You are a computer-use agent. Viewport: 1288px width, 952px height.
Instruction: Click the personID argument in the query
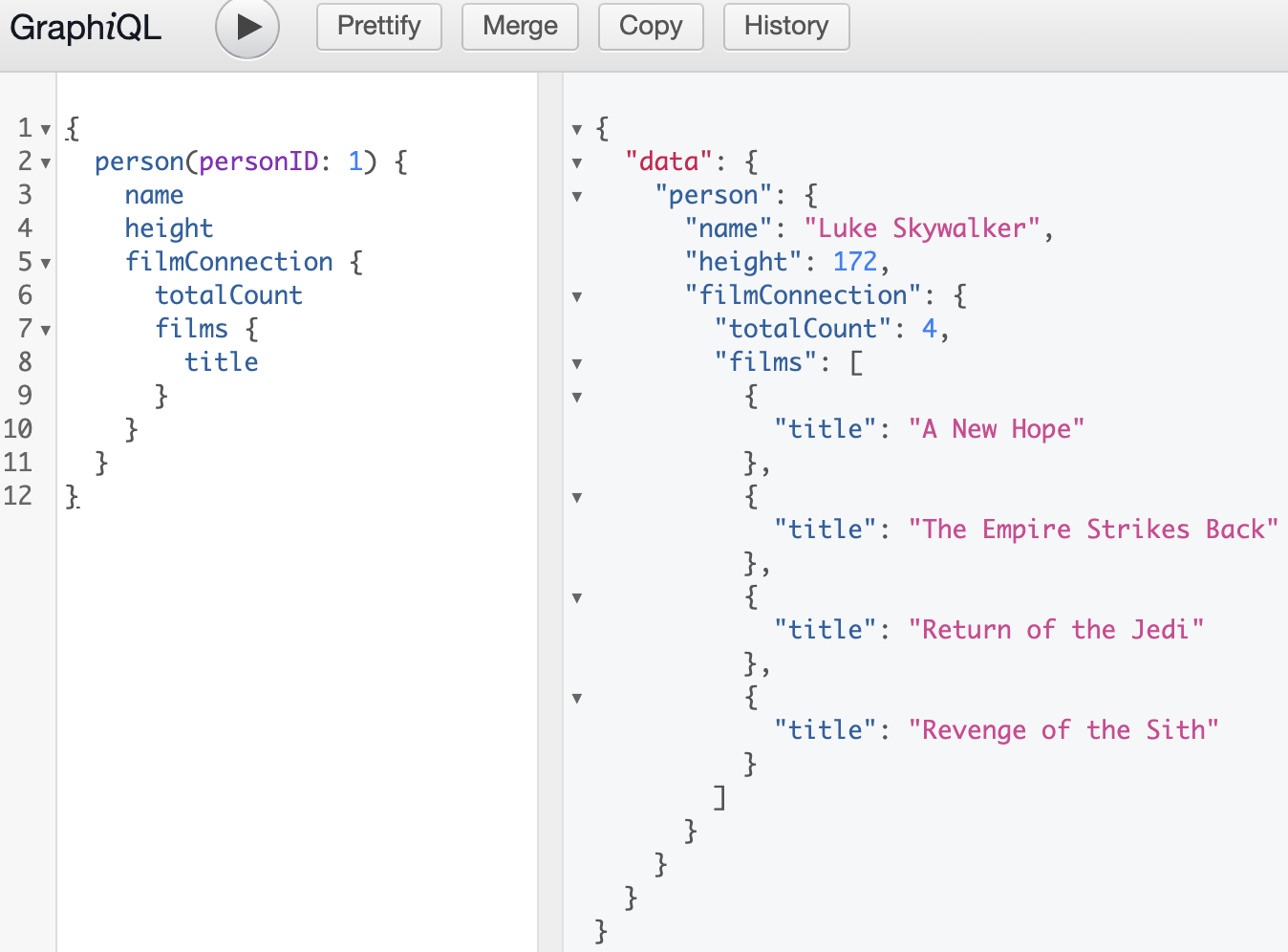258,162
